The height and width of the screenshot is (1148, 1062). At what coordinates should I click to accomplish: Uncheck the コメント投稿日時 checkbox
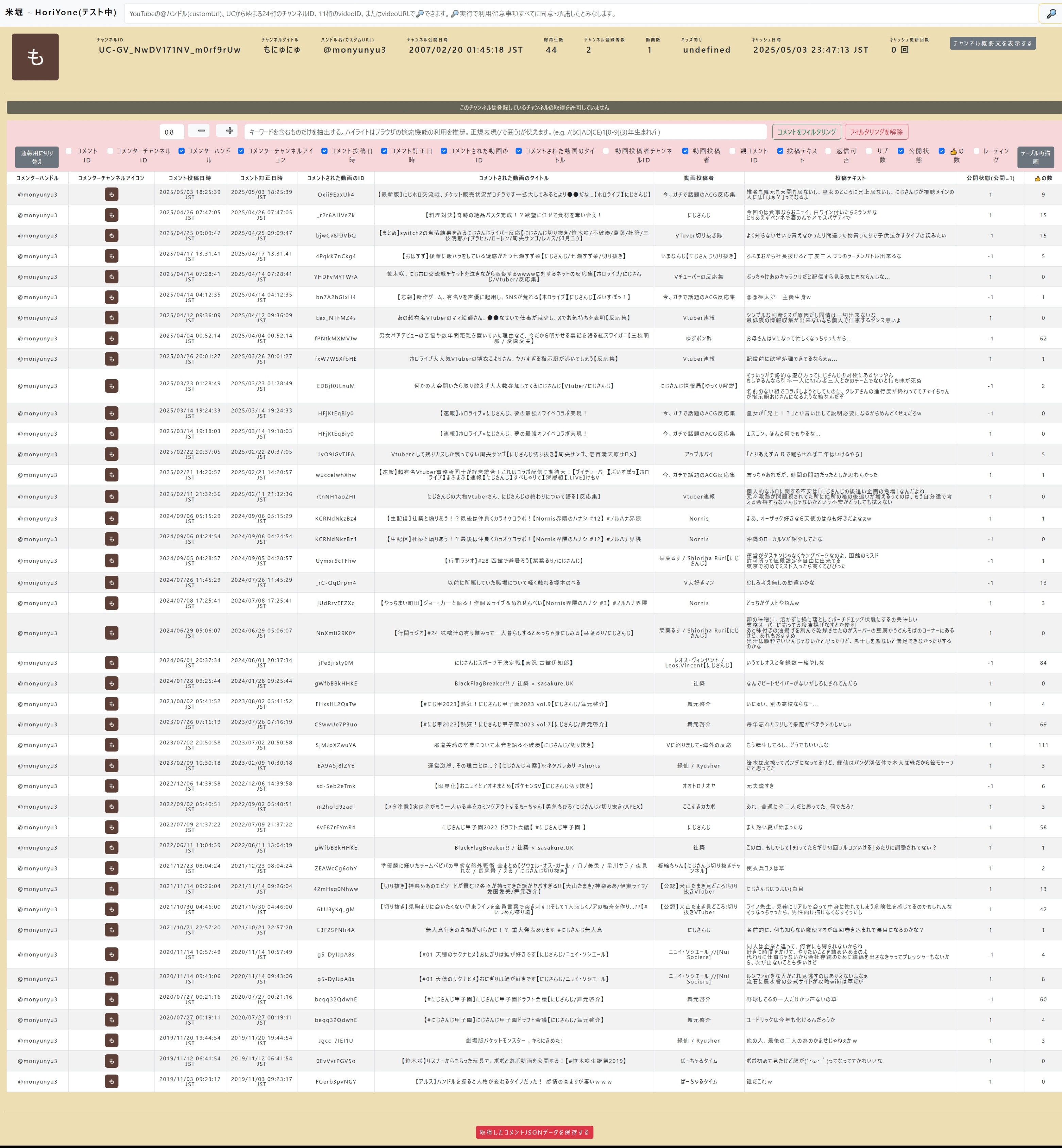coord(325,151)
